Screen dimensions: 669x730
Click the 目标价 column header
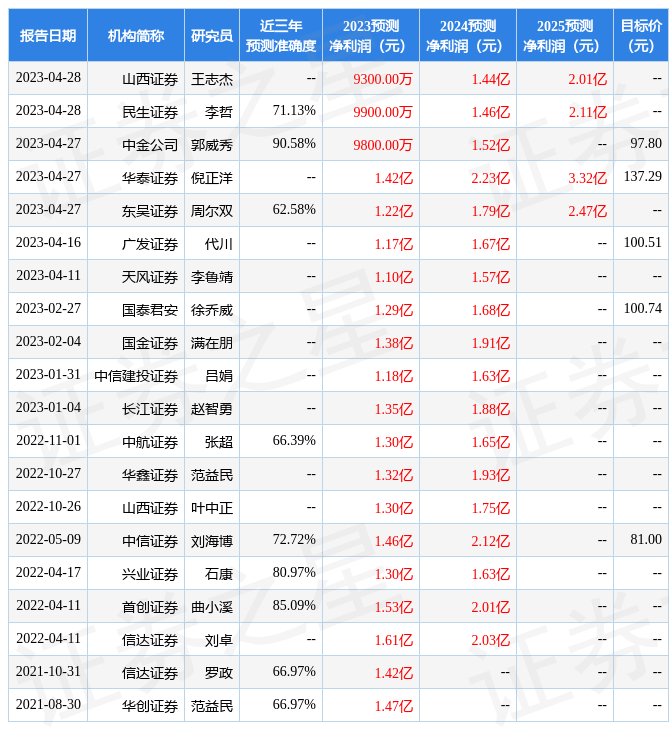pos(641,35)
